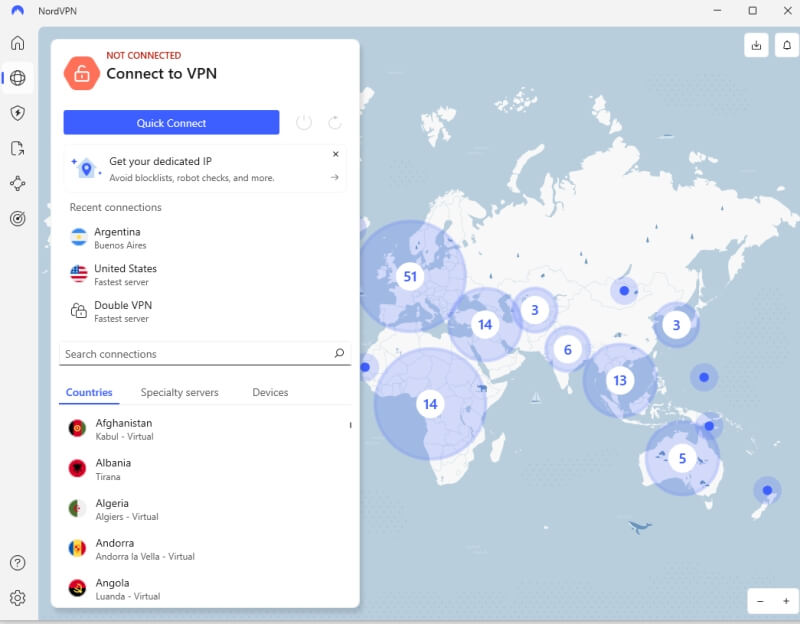Screen dimensions: 800x624
Task: Click the VPN globe icon in sidebar
Action: pos(18,77)
